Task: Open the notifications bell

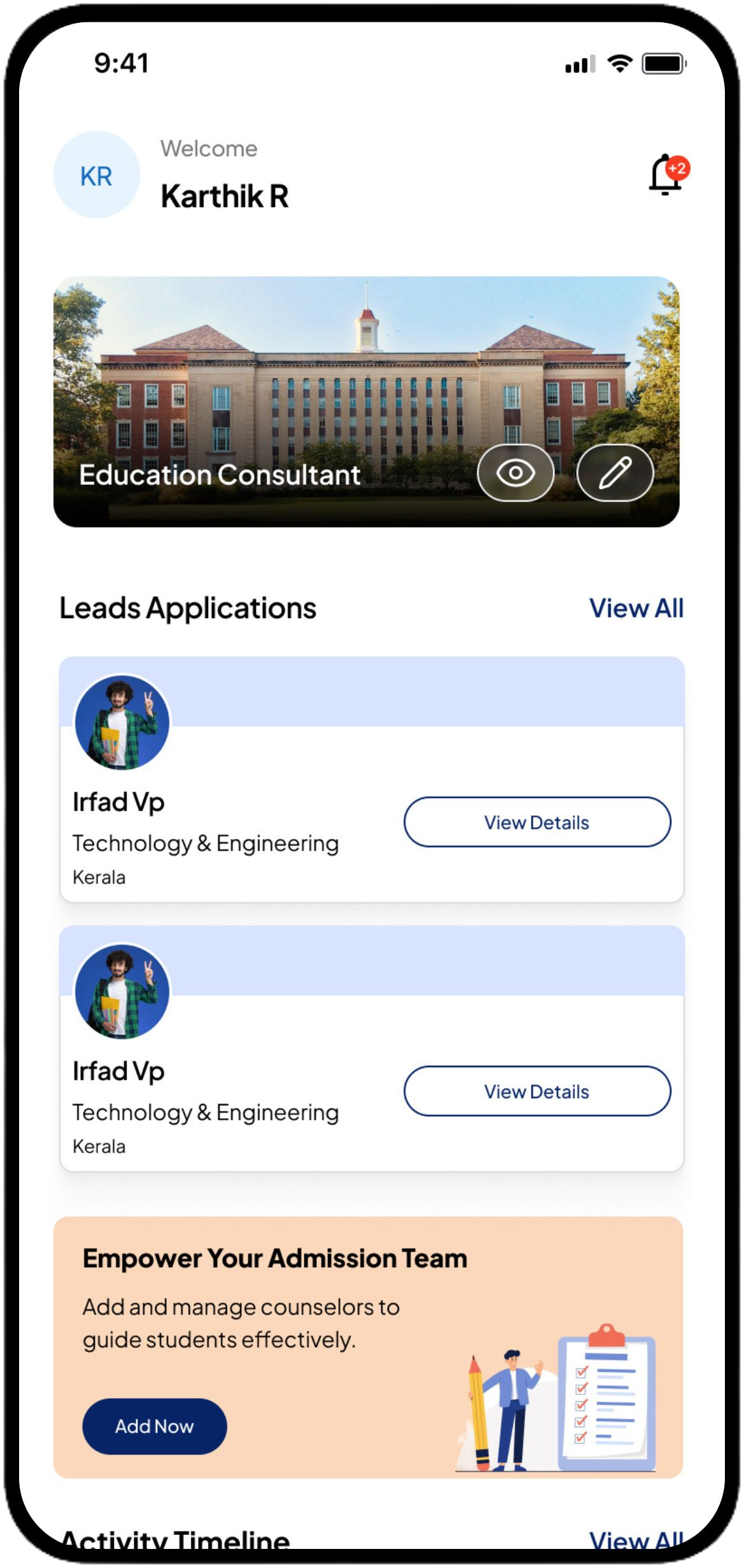Action: 664,176
